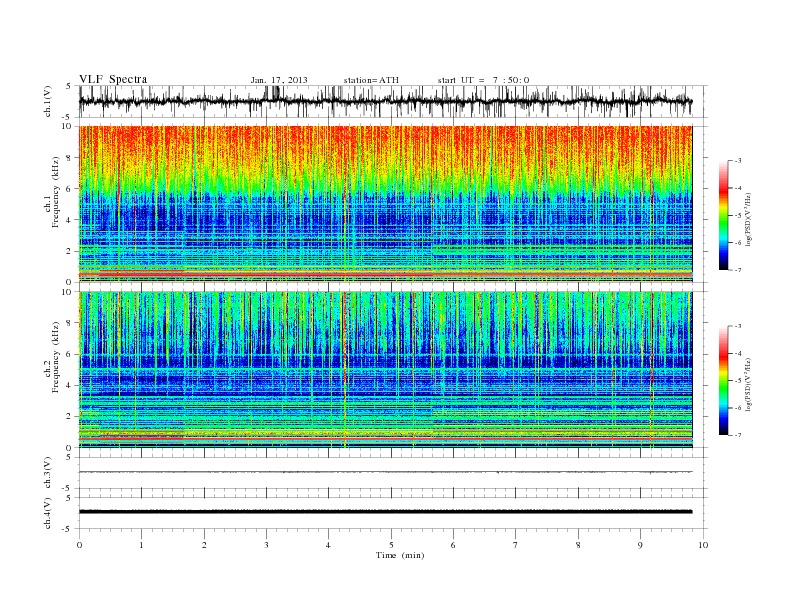
Task: Click the "8" tick label on Time axis
Action: pyautogui.click(x=578, y=545)
